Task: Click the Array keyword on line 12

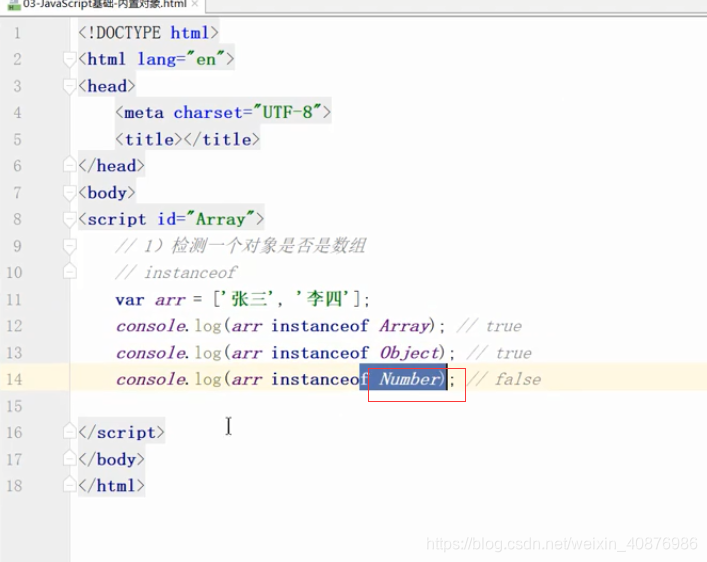Action: click(x=404, y=326)
